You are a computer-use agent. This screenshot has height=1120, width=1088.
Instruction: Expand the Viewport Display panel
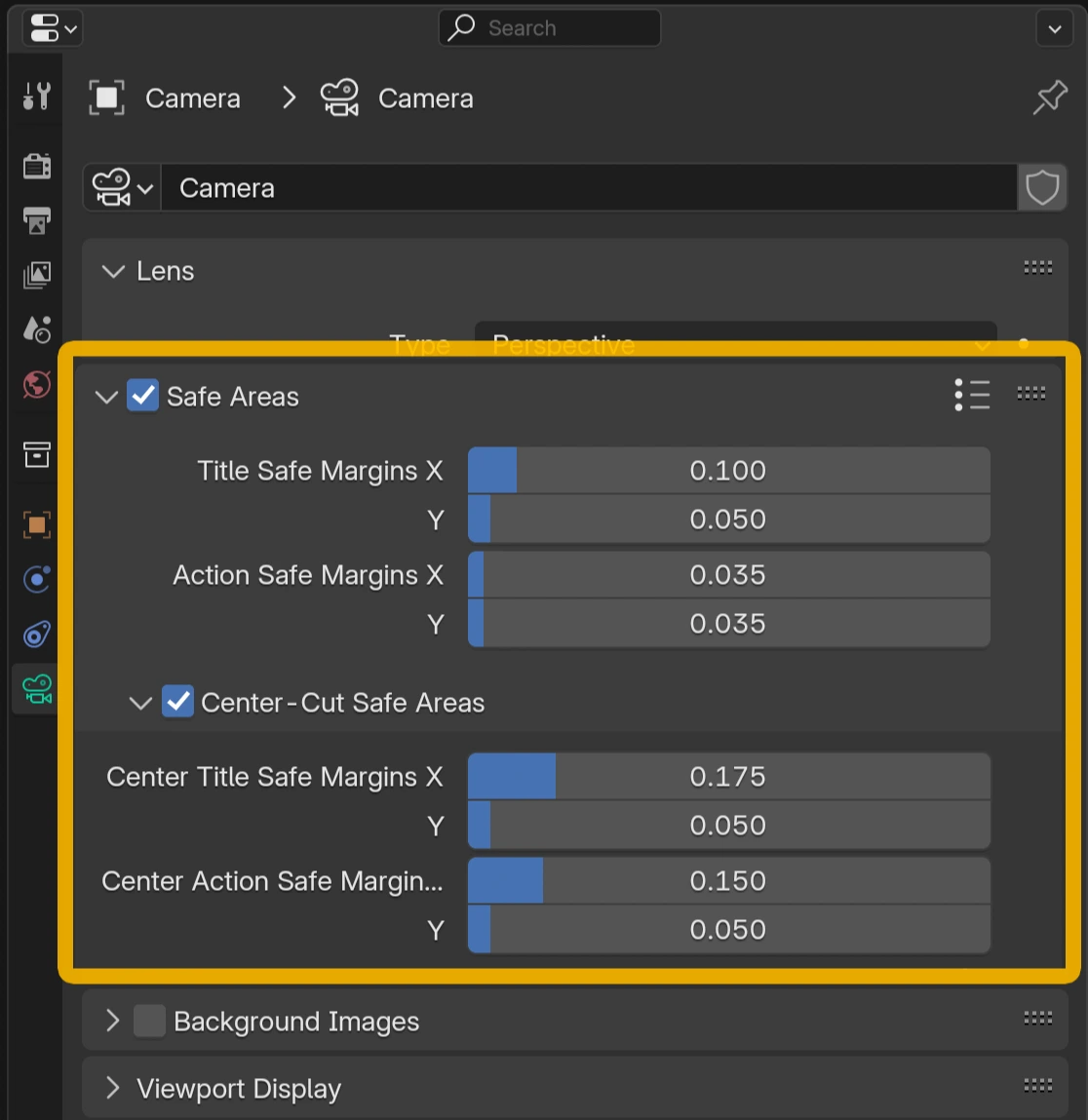(113, 1088)
